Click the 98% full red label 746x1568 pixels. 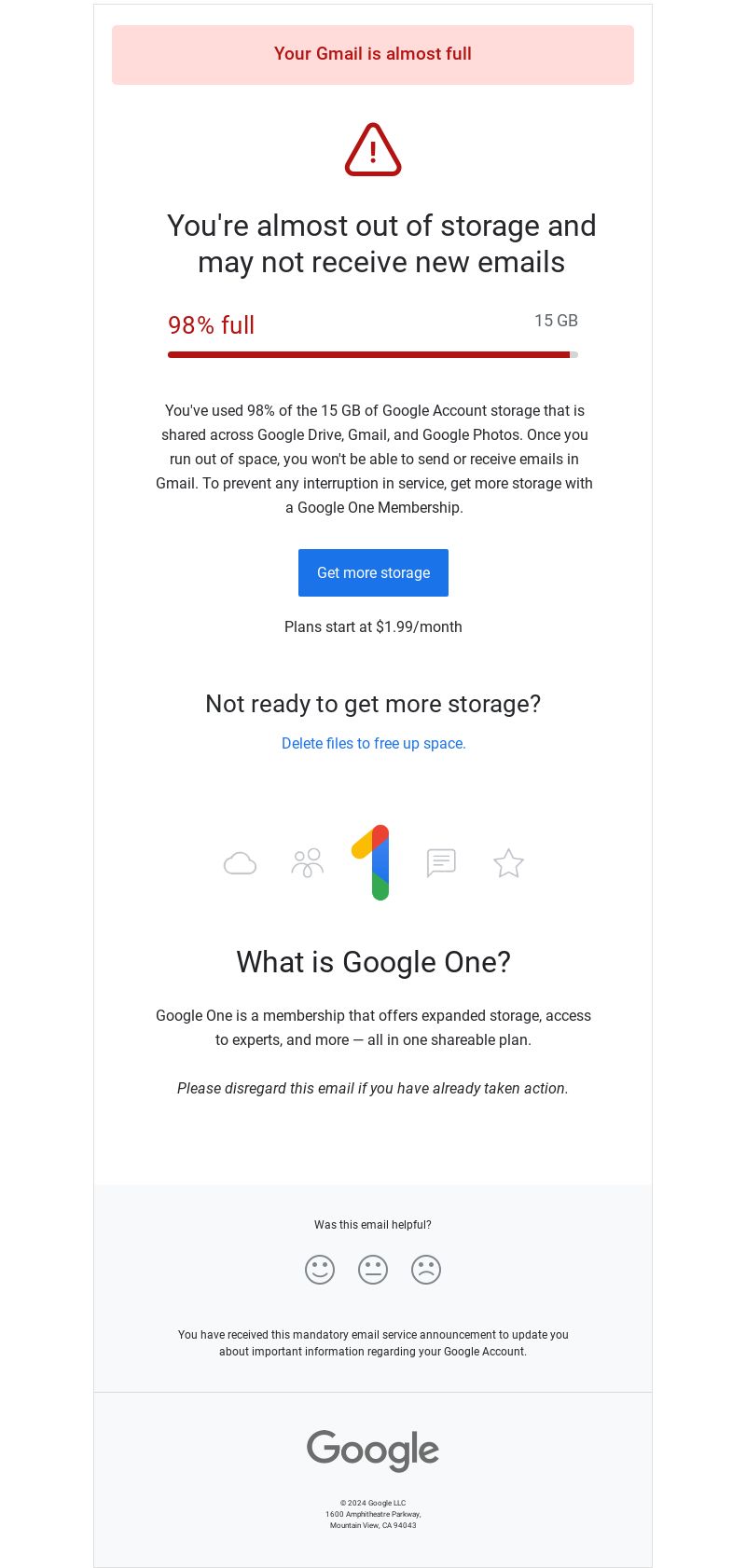211,325
